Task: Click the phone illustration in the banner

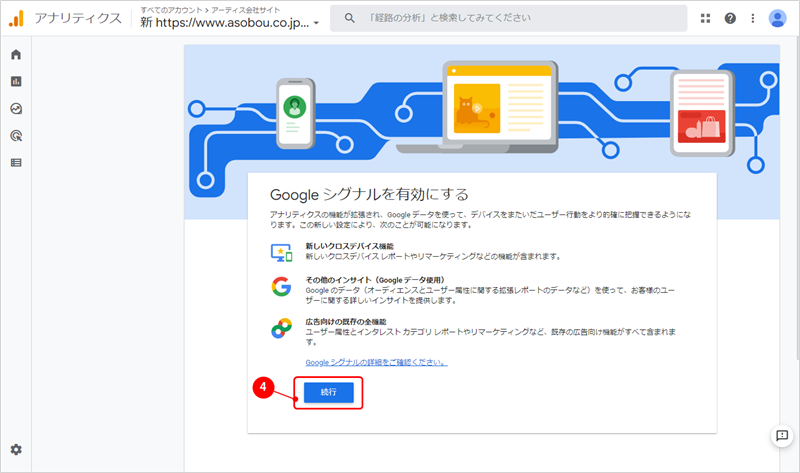Action: click(295, 114)
